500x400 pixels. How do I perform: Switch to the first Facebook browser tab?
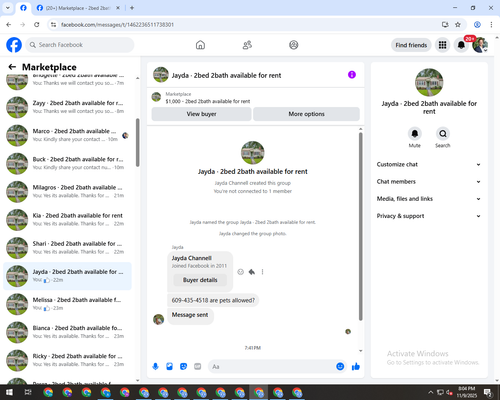23,8
